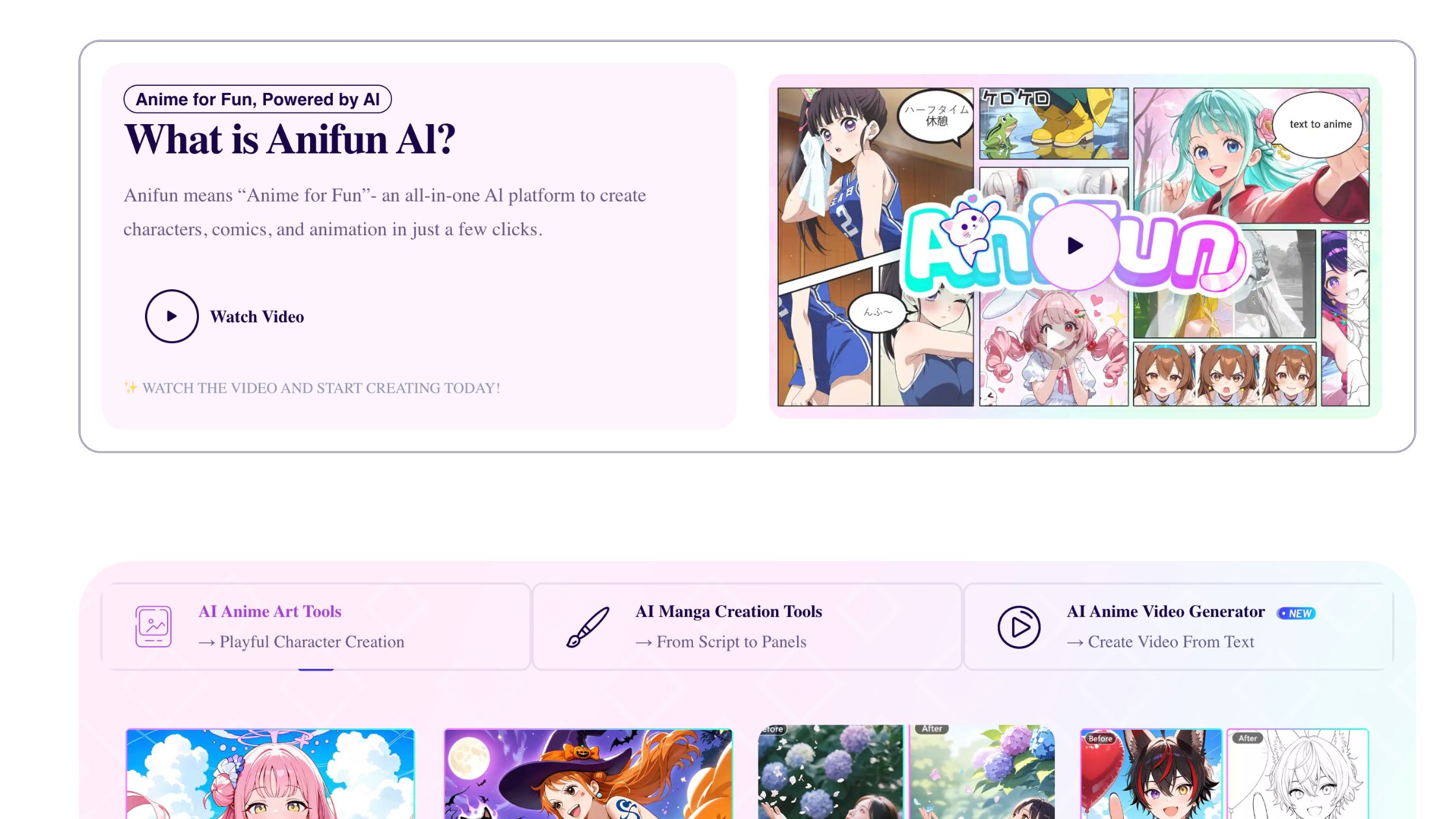Click the text to anime speech bubble

coord(1319,124)
